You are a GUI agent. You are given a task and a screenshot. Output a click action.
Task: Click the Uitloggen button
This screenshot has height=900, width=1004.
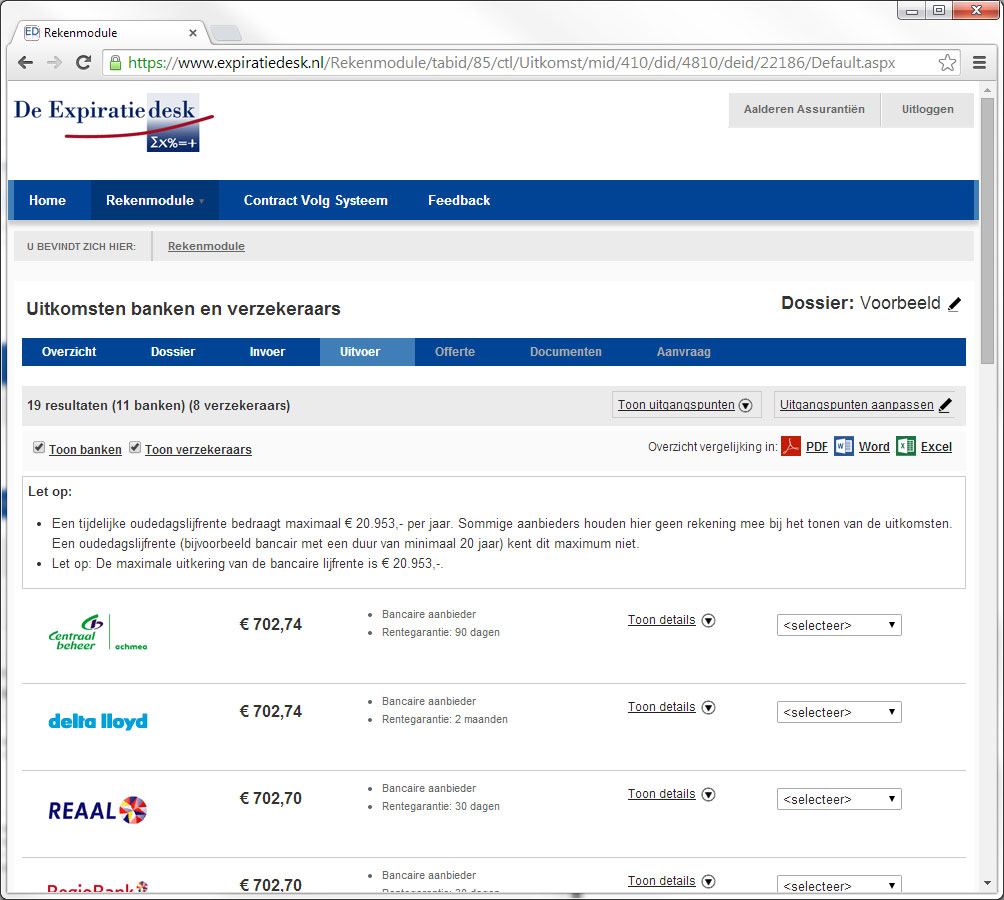[x=928, y=109]
